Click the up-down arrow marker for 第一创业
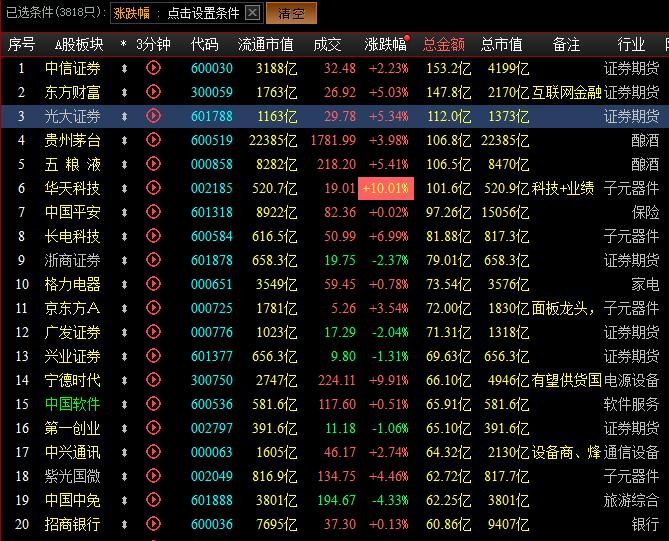 pos(124,428)
